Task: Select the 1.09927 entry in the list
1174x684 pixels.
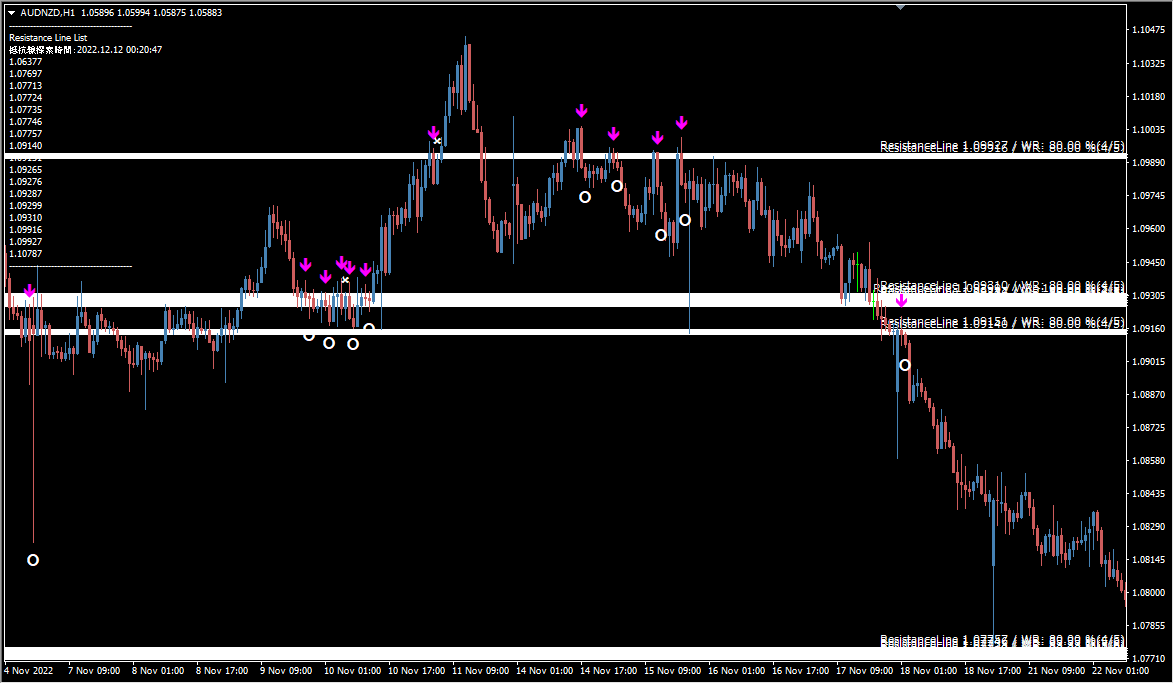Action: point(25,241)
